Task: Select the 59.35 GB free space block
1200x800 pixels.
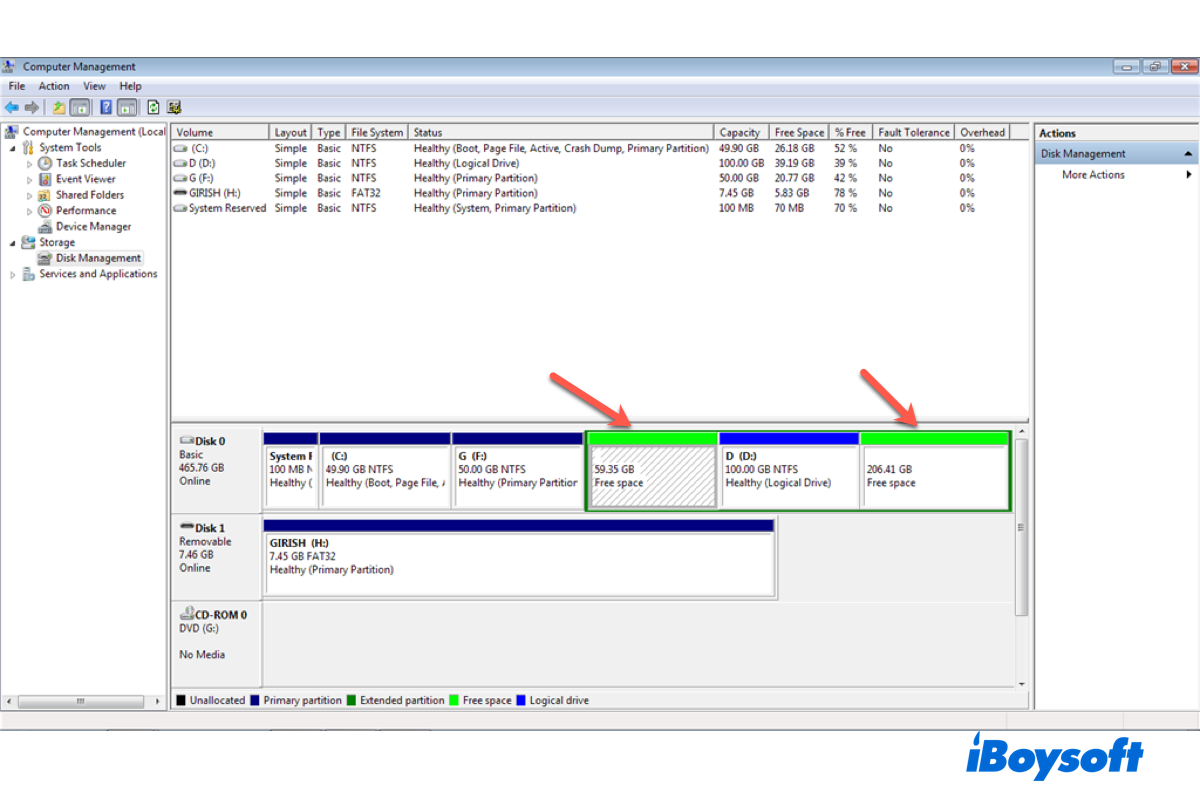Action: tap(652, 476)
